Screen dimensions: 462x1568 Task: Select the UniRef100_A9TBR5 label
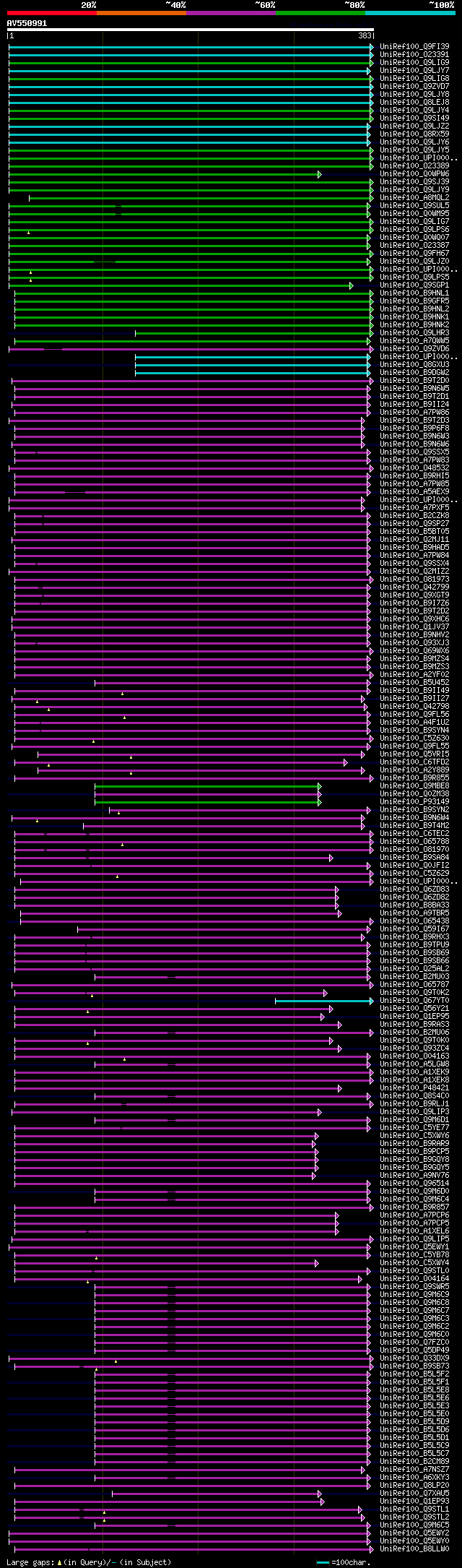click(x=414, y=913)
